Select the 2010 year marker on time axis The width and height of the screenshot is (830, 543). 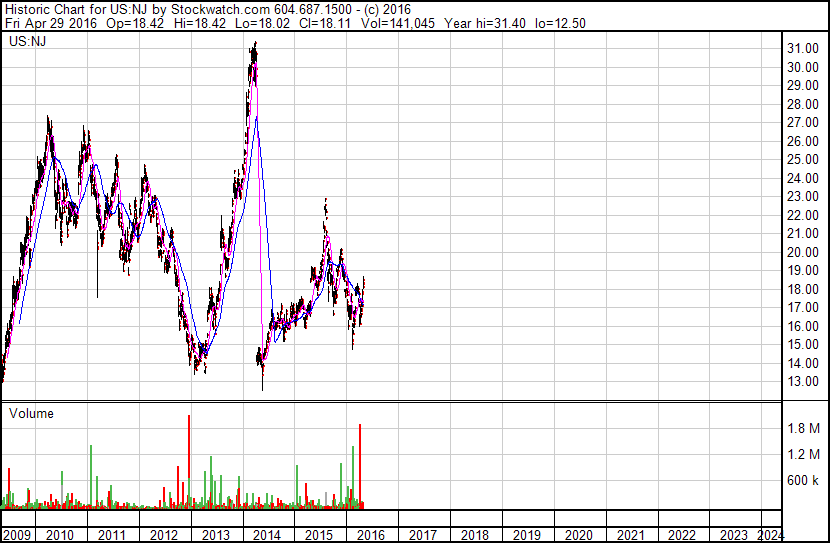[x=60, y=535]
